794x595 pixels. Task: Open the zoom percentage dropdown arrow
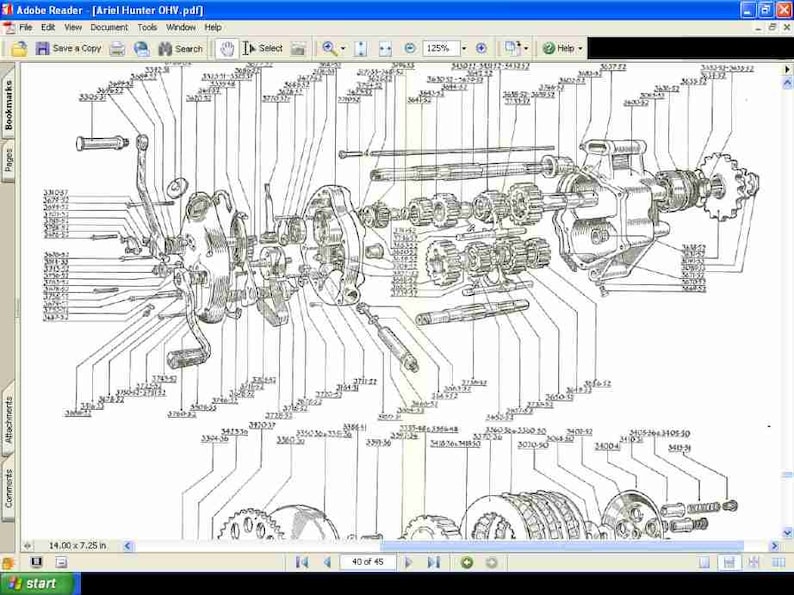464,49
